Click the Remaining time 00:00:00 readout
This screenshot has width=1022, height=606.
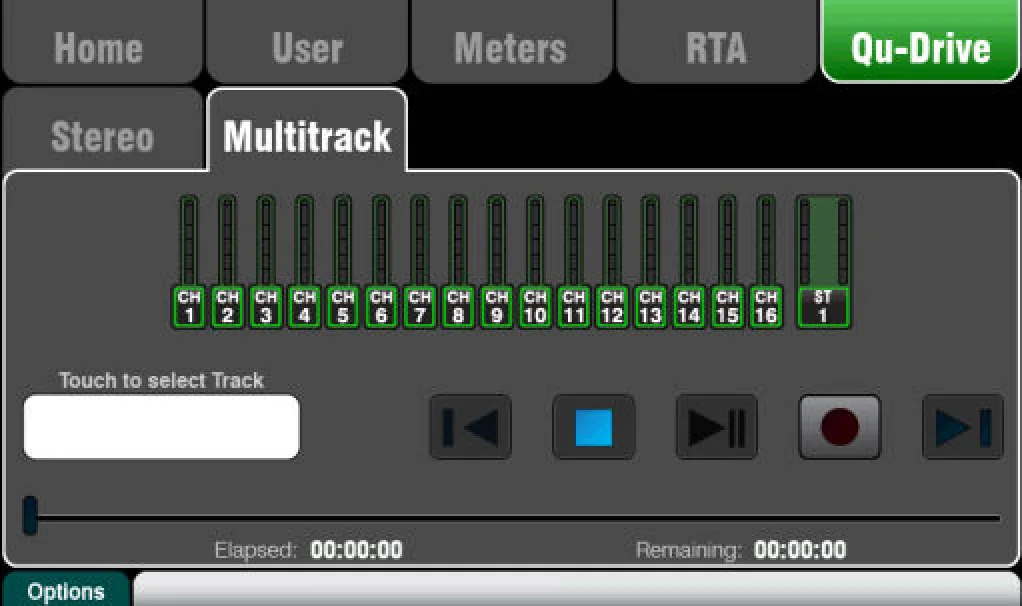click(x=800, y=550)
